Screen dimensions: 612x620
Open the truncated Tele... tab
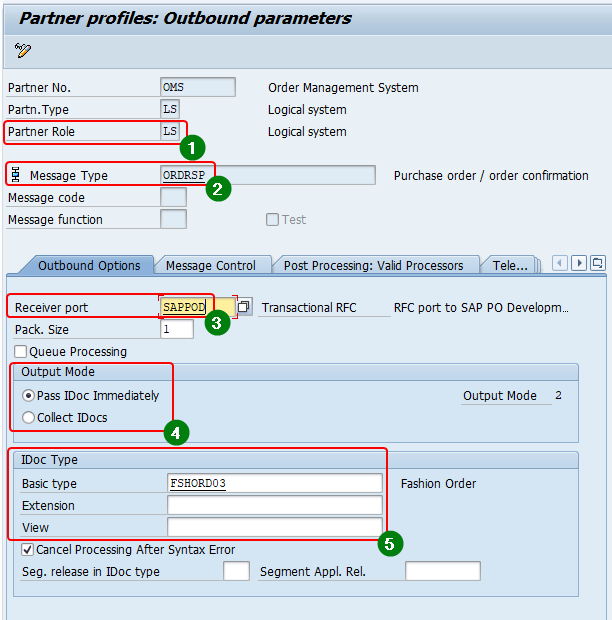(x=510, y=265)
